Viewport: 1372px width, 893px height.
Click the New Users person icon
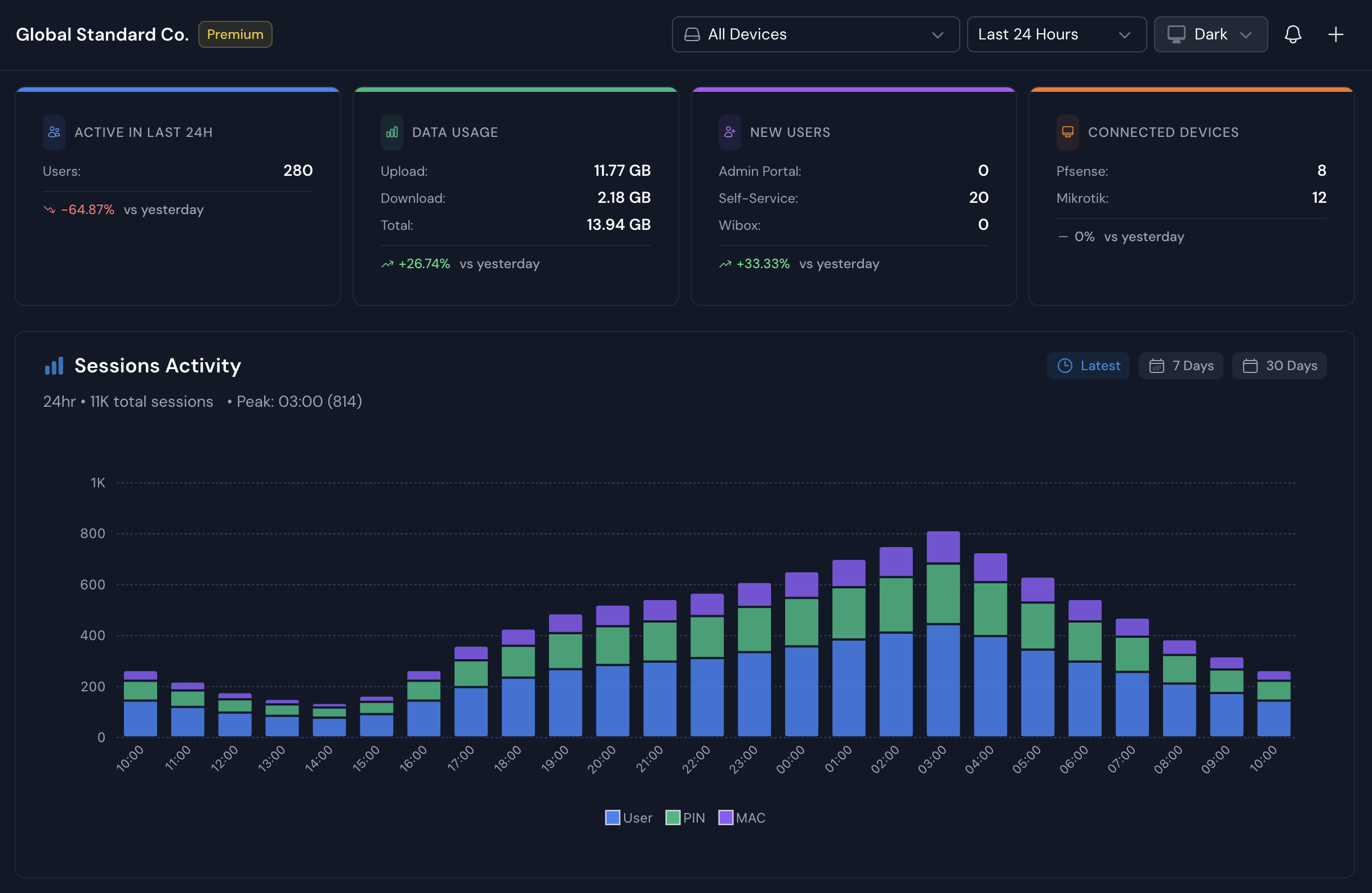click(729, 132)
